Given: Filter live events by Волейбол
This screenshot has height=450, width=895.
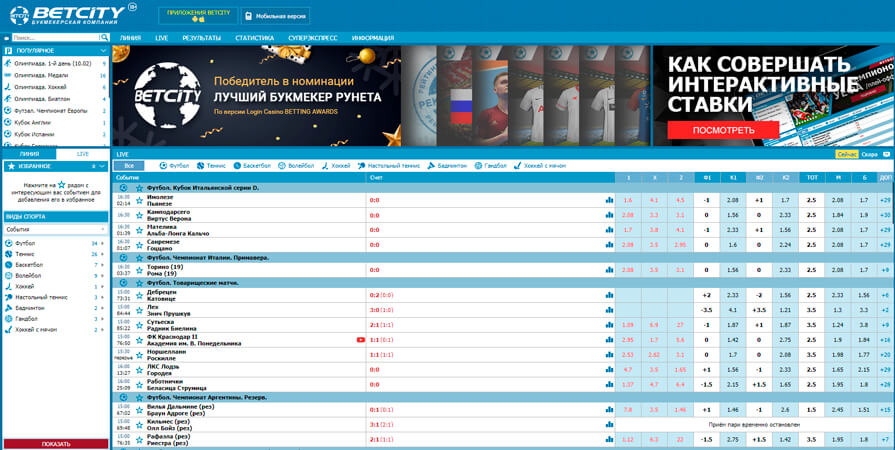Looking at the screenshot, I should [x=297, y=166].
